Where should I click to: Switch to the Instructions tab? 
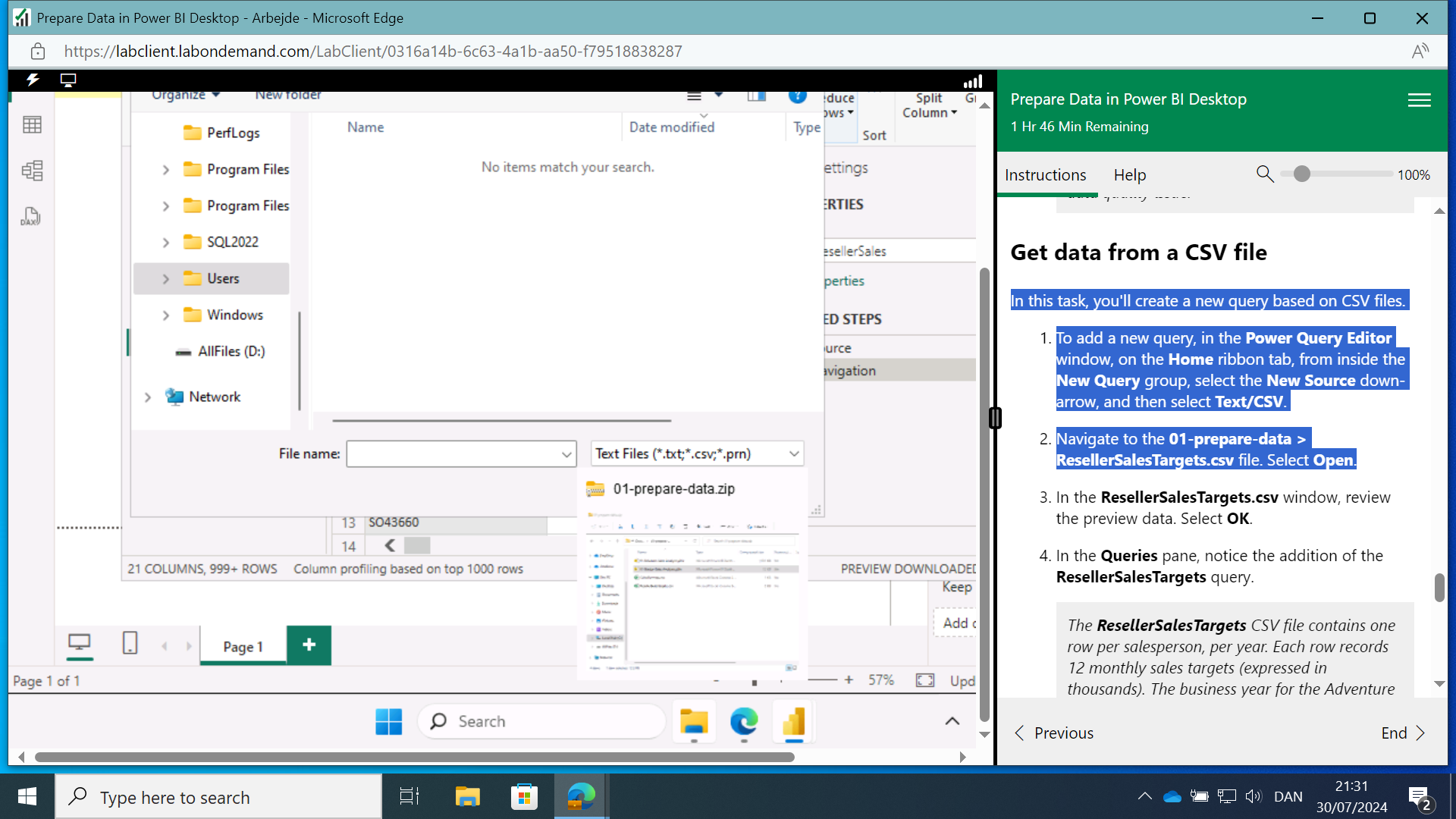1045,175
